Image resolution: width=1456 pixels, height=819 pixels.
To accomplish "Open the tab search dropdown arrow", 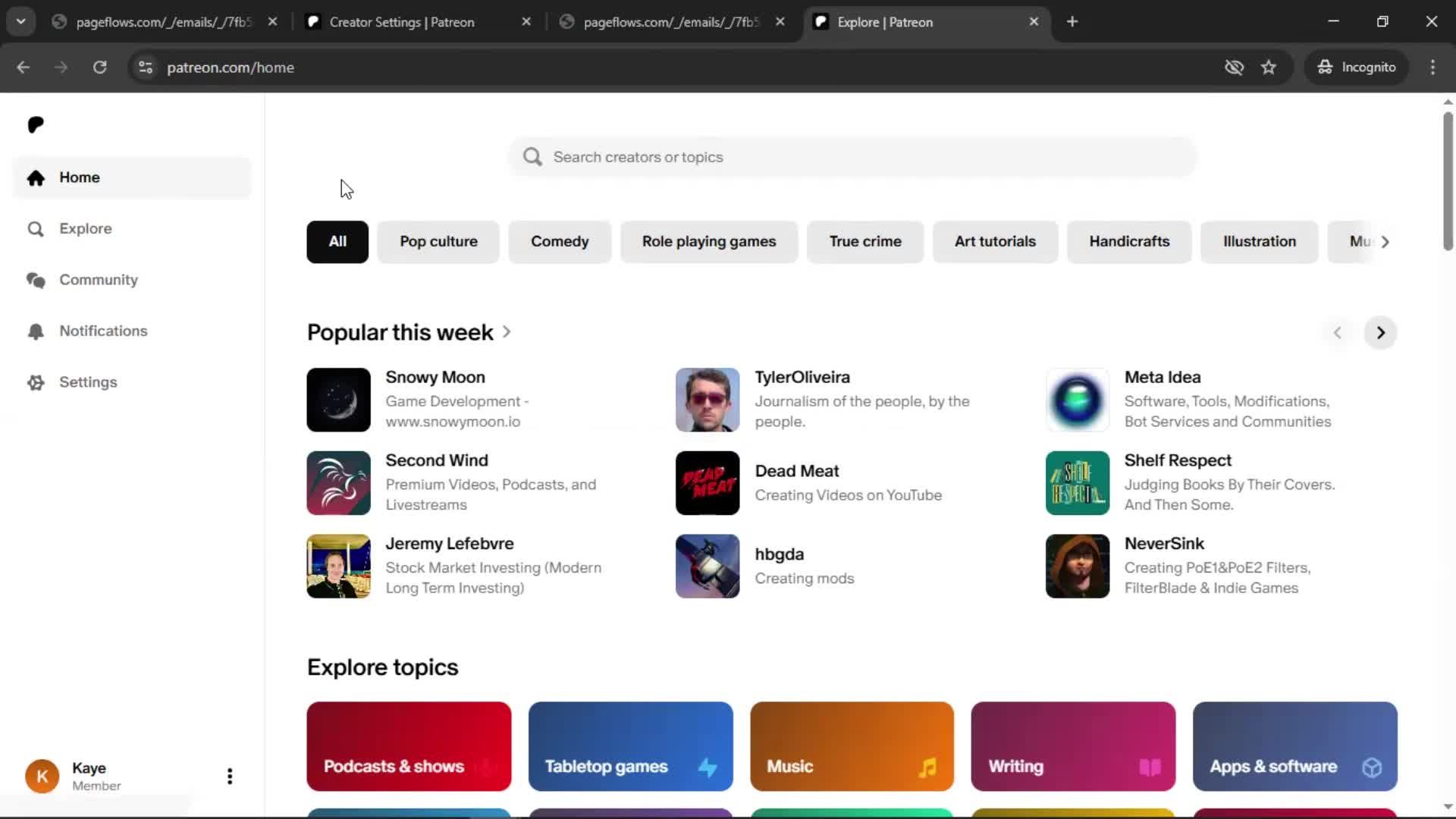I will point(21,21).
